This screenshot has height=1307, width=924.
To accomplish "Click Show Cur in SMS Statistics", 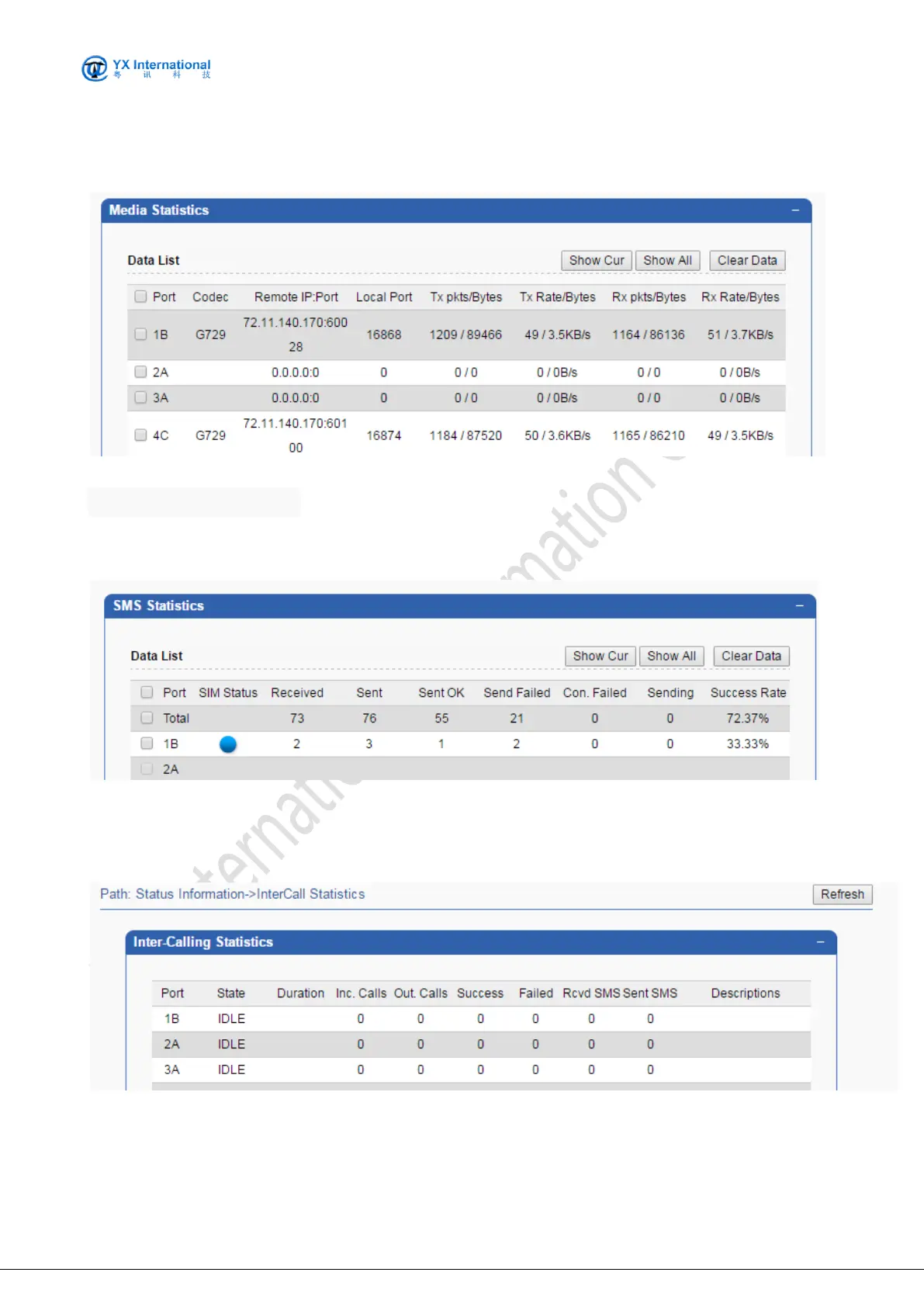I will (600, 657).
